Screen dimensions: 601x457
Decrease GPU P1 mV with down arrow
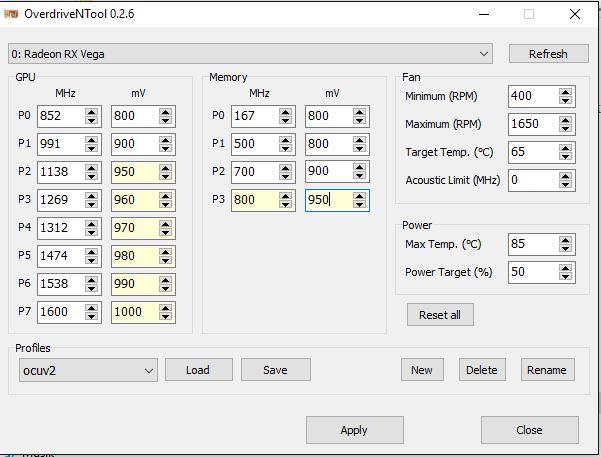(166, 148)
